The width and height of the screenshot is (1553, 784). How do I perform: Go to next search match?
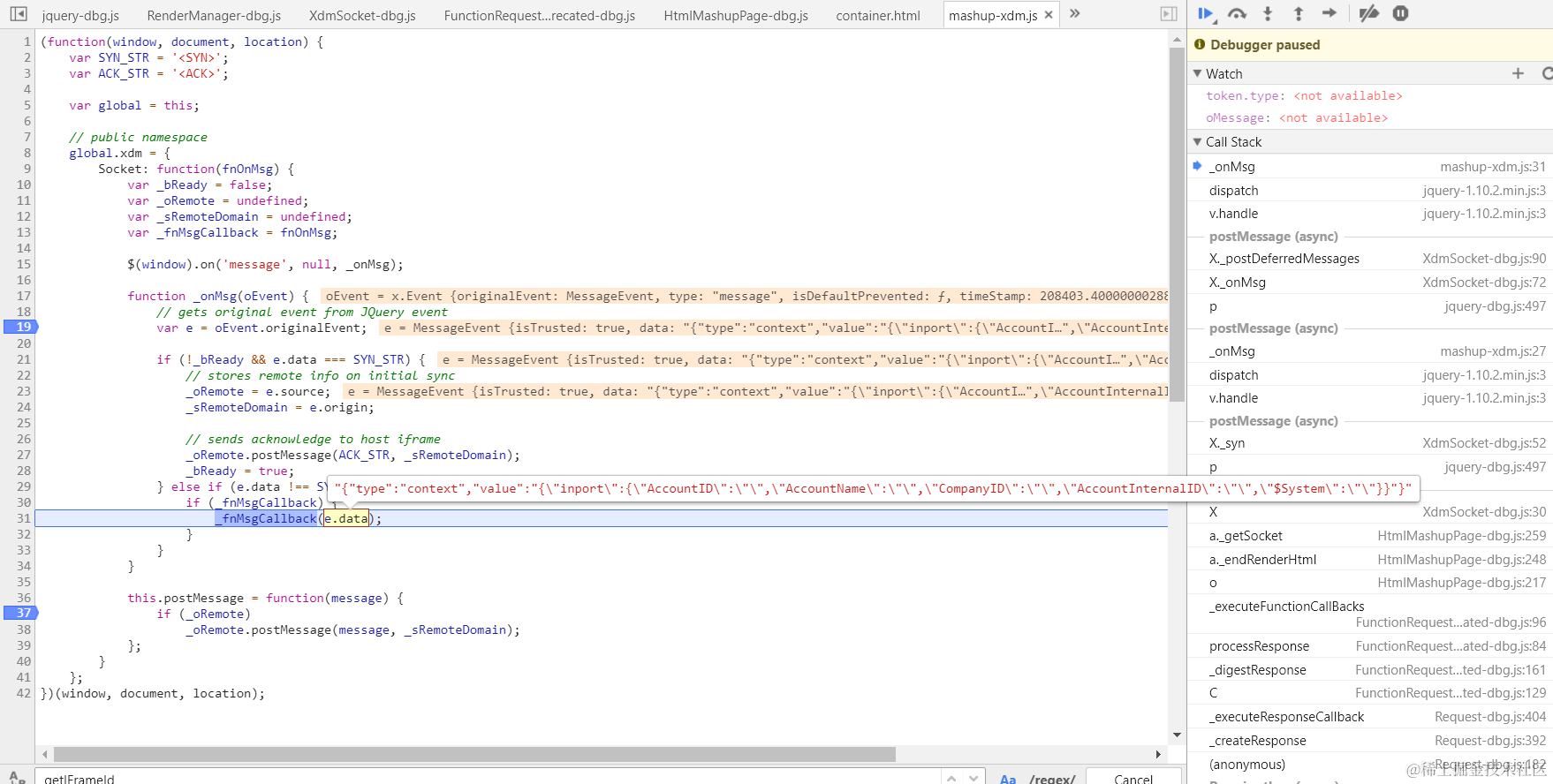click(x=973, y=778)
